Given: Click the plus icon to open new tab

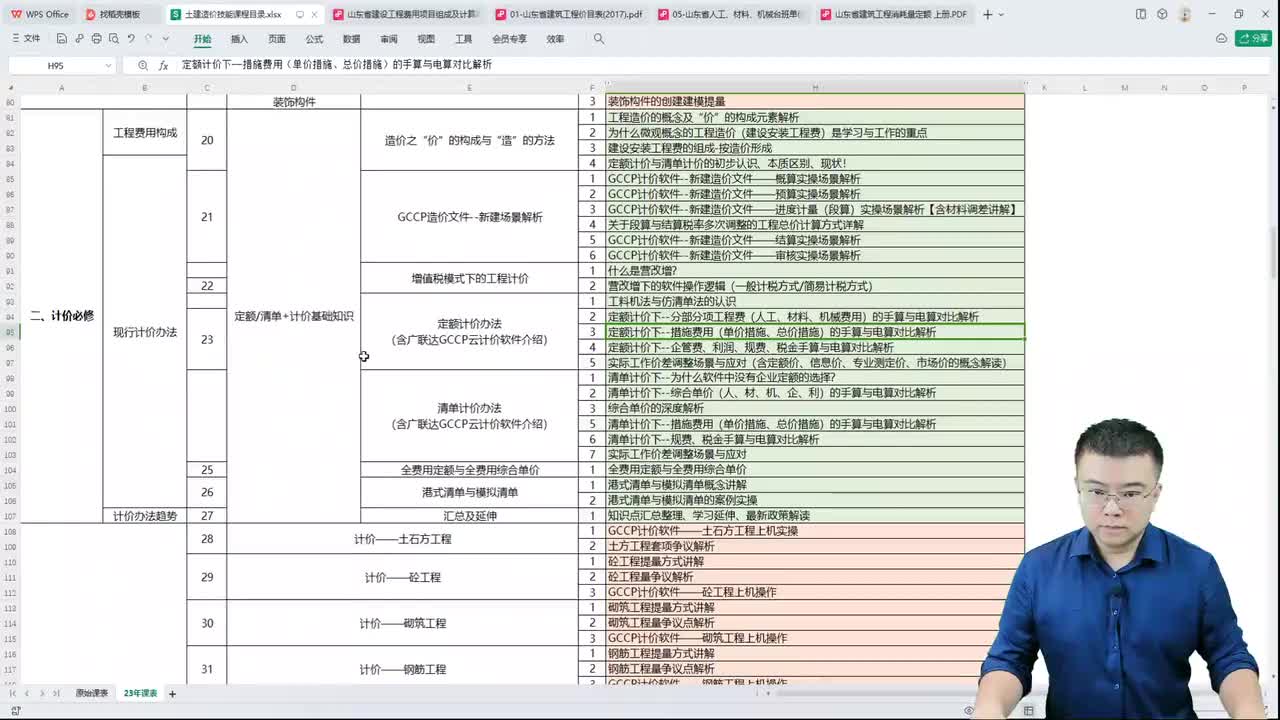Looking at the screenshot, I should click(988, 14).
